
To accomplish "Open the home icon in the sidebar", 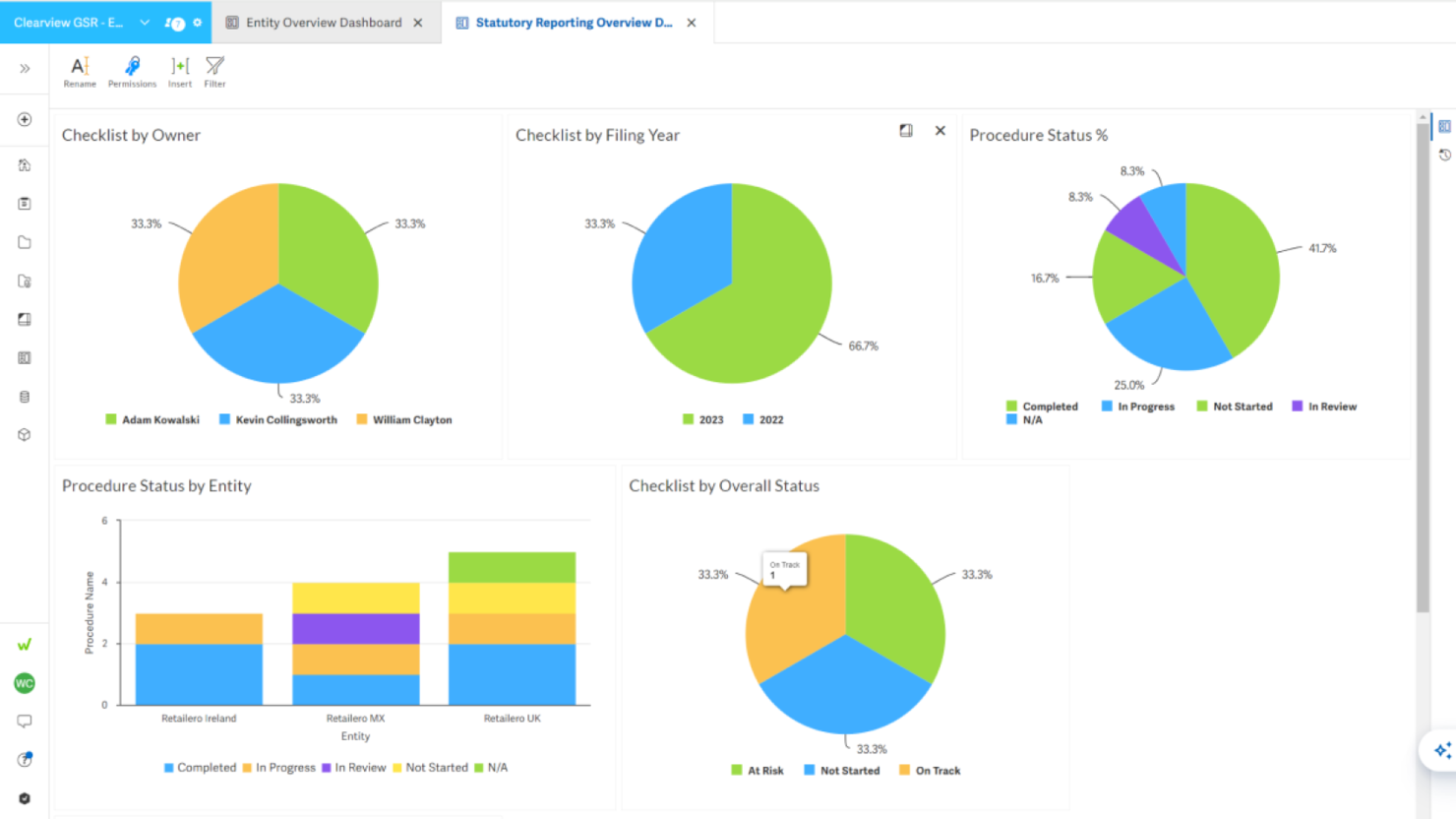I will [x=25, y=164].
